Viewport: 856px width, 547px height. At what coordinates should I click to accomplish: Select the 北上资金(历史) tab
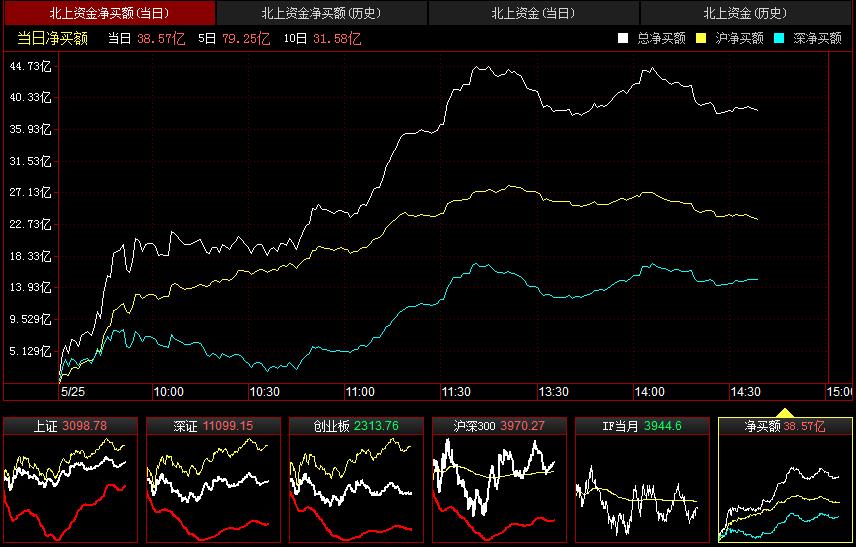[745, 13]
